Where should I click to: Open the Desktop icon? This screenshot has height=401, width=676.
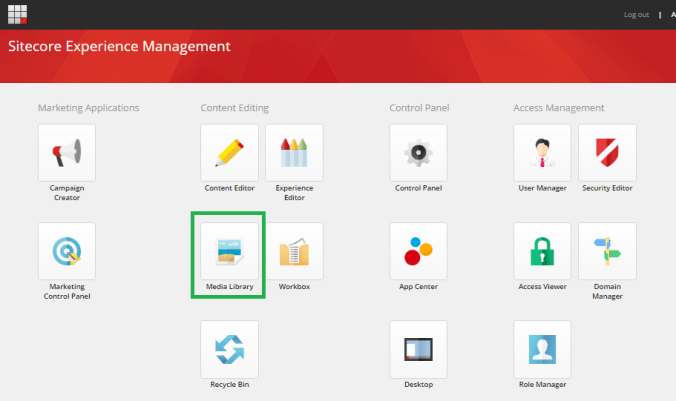click(418, 349)
